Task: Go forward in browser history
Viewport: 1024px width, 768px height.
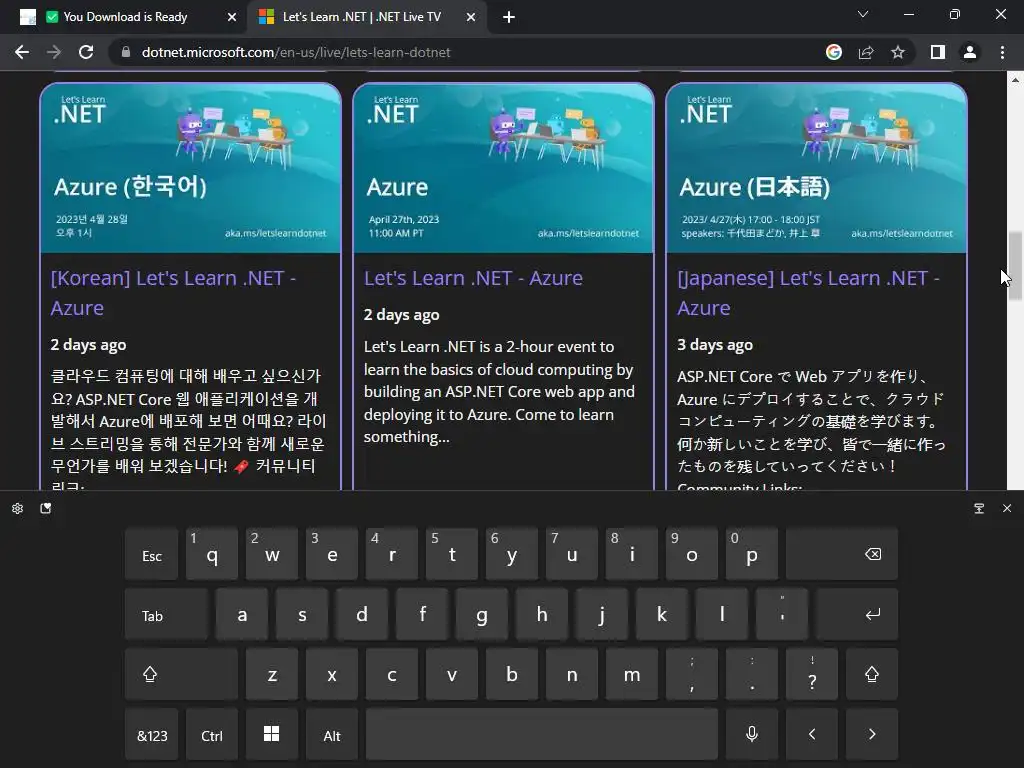Action: (54, 52)
